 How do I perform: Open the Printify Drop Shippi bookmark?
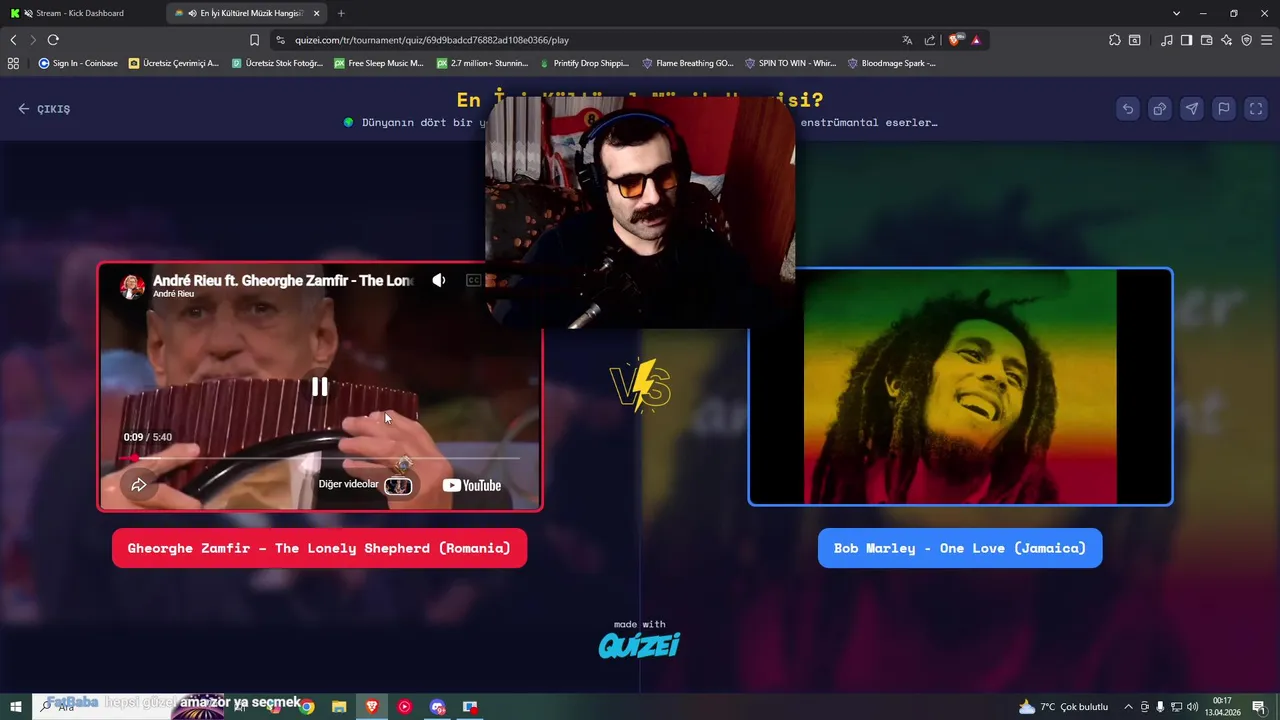(x=584, y=63)
